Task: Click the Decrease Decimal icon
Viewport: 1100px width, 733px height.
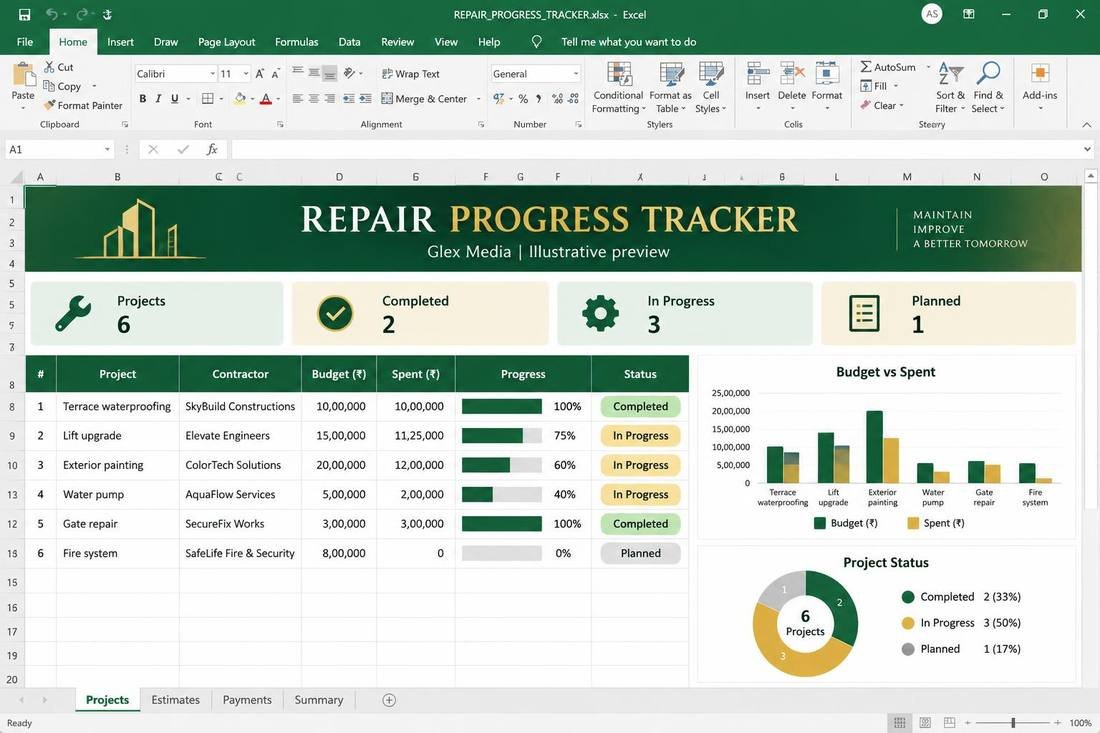Action: (575, 99)
